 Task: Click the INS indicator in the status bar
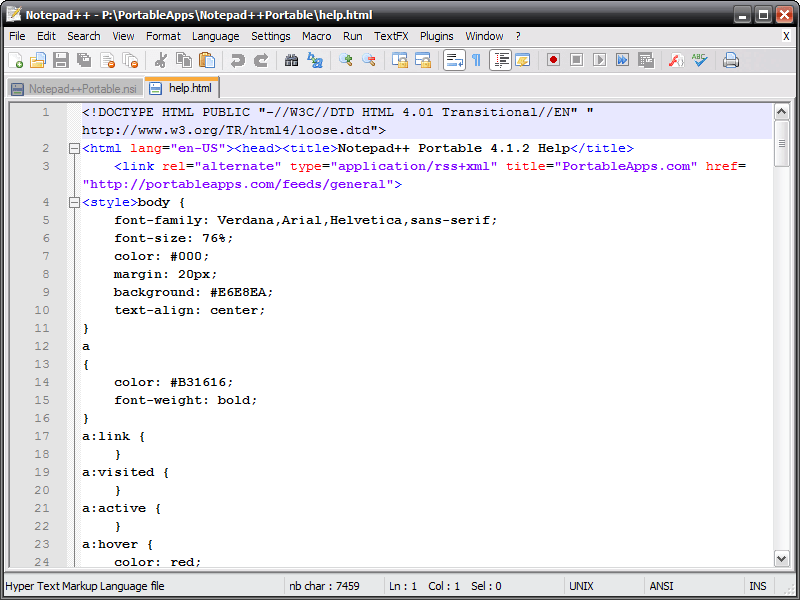(x=758, y=586)
